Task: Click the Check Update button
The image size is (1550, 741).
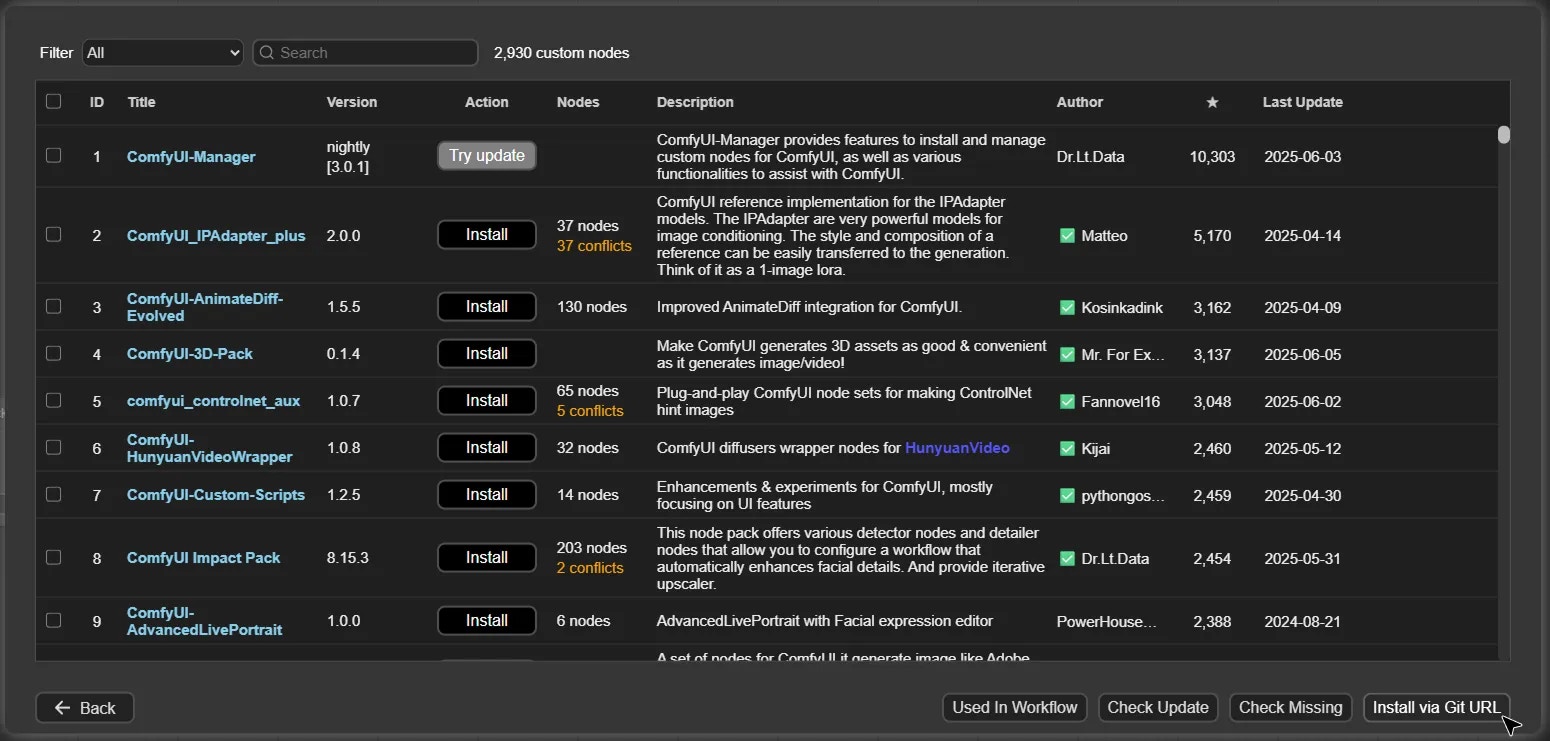Action: 1158,707
